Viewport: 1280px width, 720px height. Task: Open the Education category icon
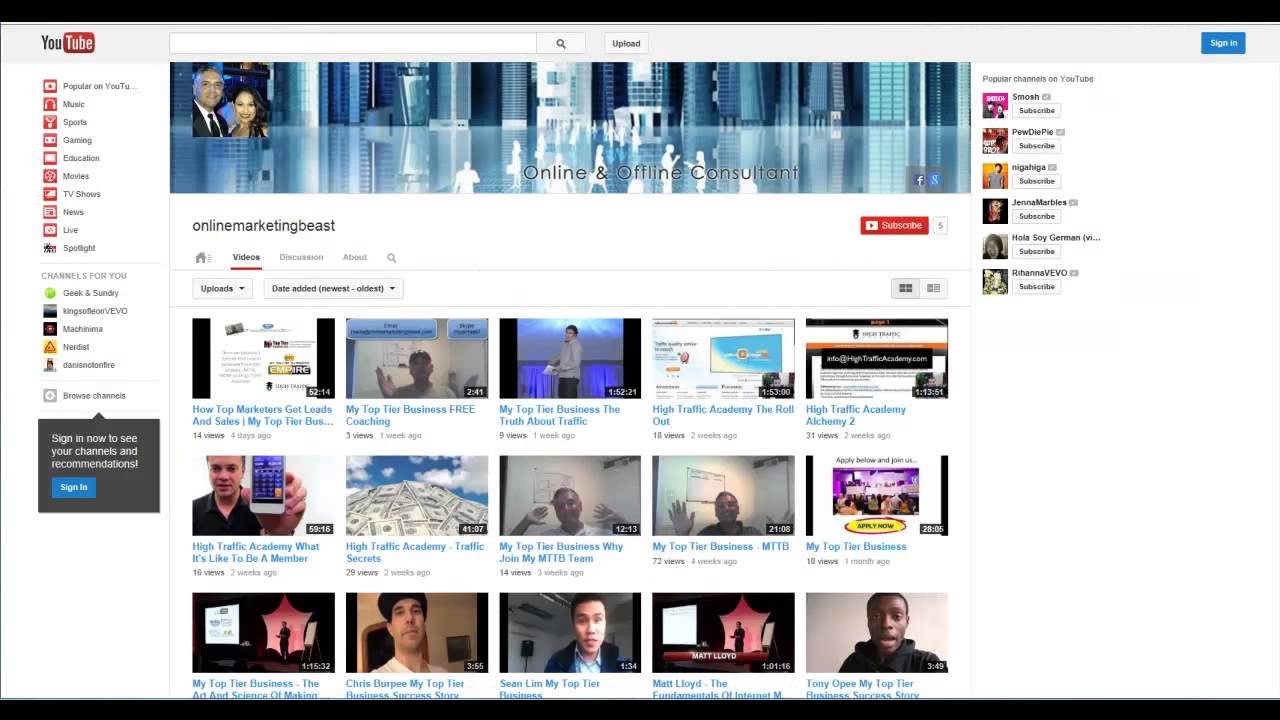click(x=50, y=158)
